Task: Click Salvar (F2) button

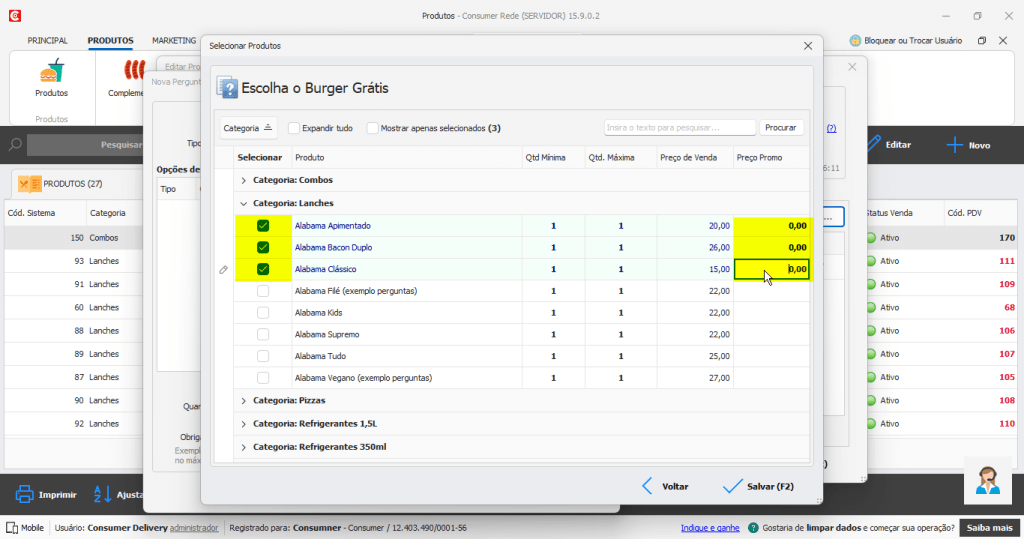Action: pos(759,487)
